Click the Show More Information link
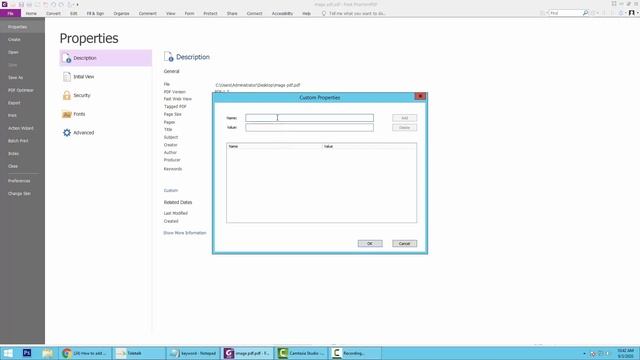The image size is (640, 360). pyautogui.click(x=184, y=233)
